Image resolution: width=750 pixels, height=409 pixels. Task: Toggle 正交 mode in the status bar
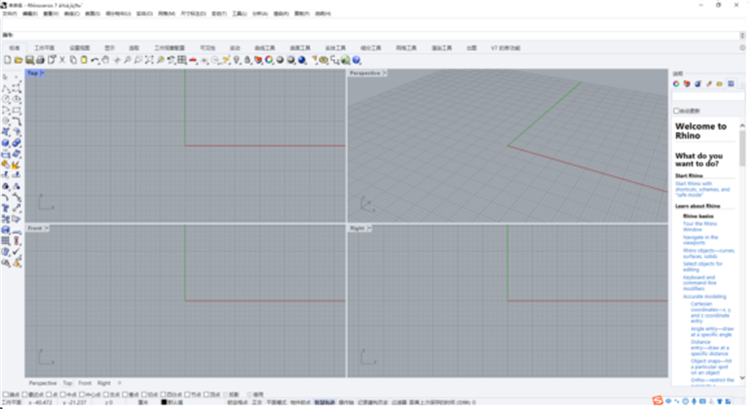(257, 402)
